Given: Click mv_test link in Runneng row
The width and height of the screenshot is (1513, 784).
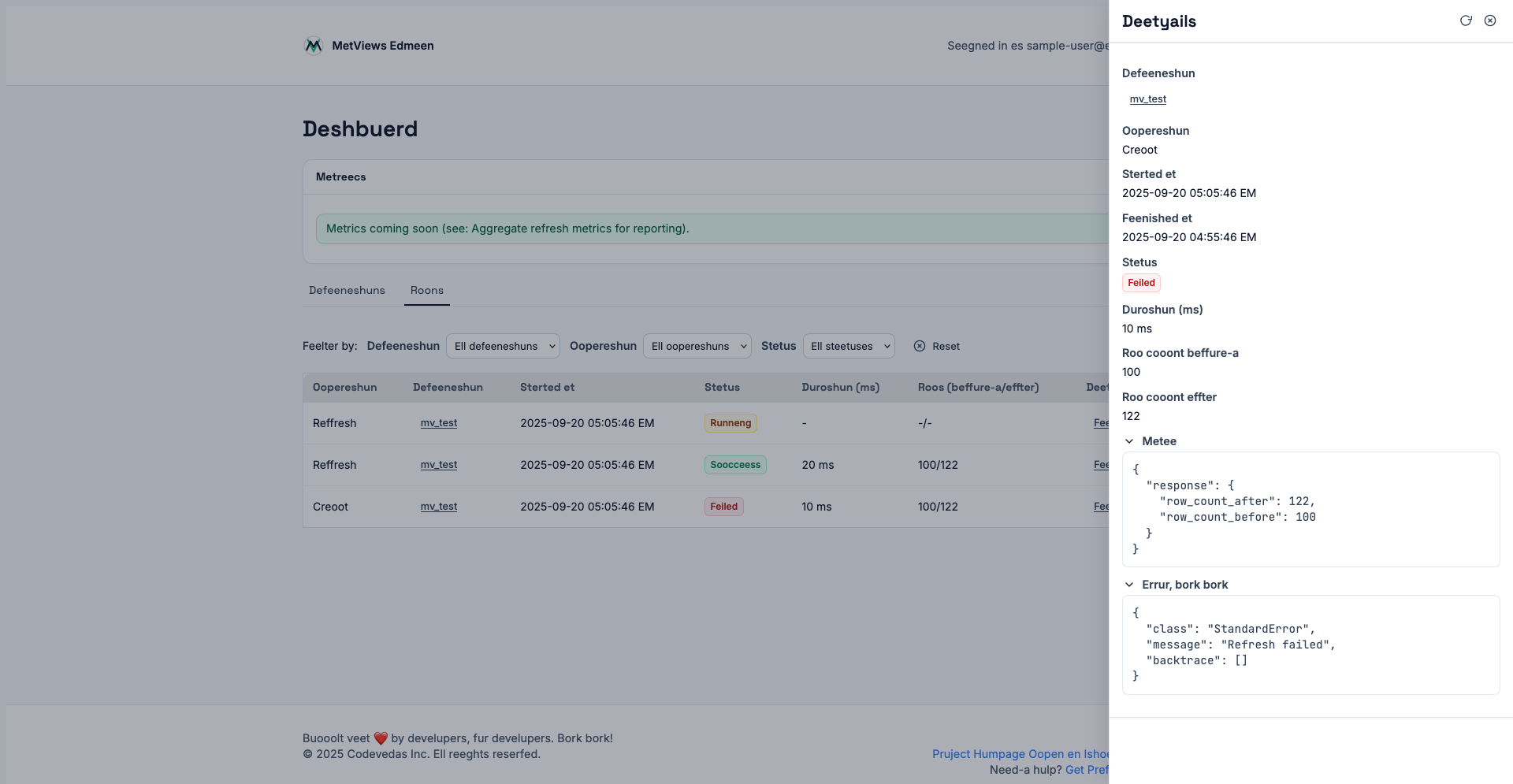Looking at the screenshot, I should (439, 423).
